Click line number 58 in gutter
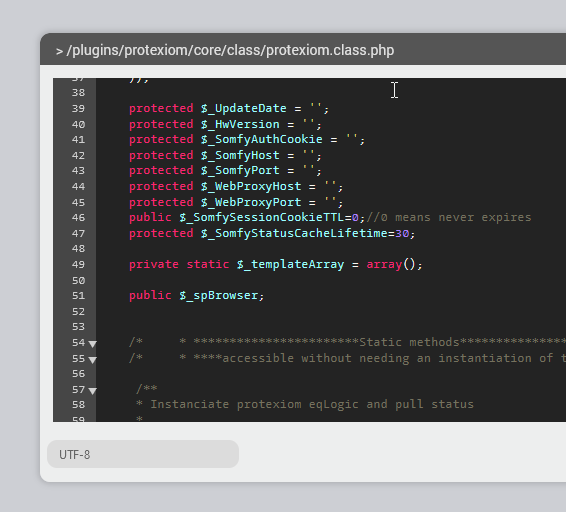This screenshot has height=512, width=566. point(78,405)
